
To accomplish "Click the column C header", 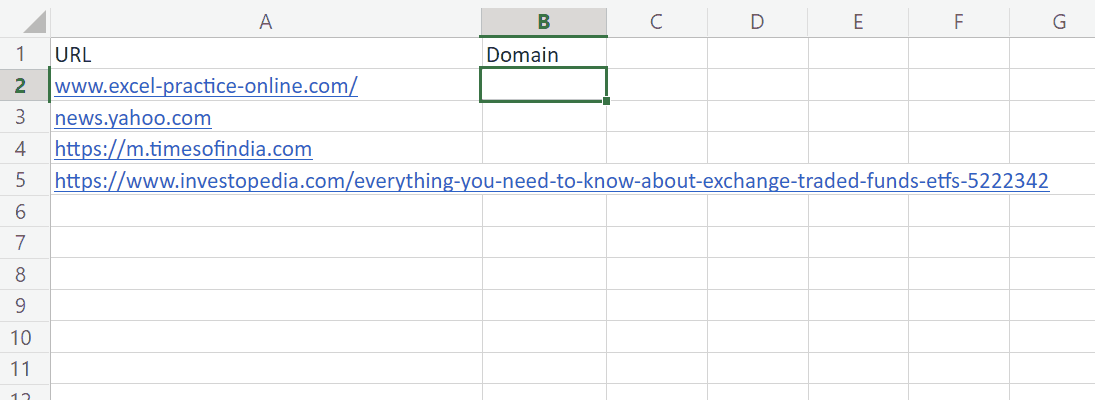I will click(x=656, y=21).
